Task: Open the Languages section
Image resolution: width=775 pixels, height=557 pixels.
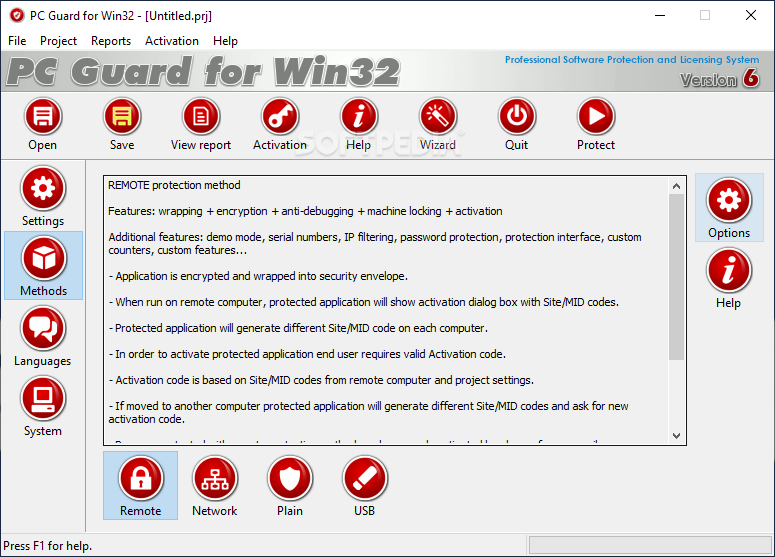Action: click(x=43, y=337)
